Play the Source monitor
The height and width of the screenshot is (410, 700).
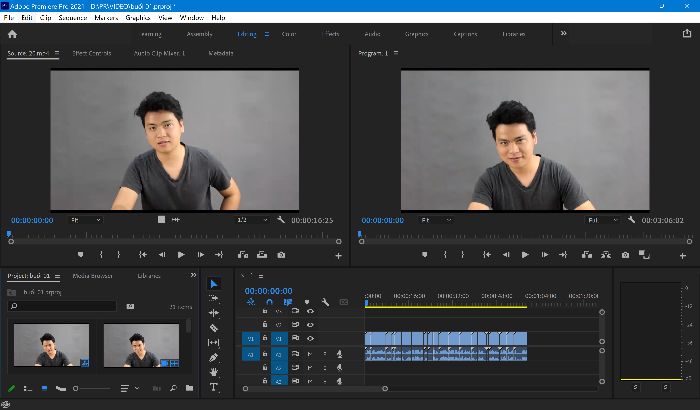click(x=181, y=255)
